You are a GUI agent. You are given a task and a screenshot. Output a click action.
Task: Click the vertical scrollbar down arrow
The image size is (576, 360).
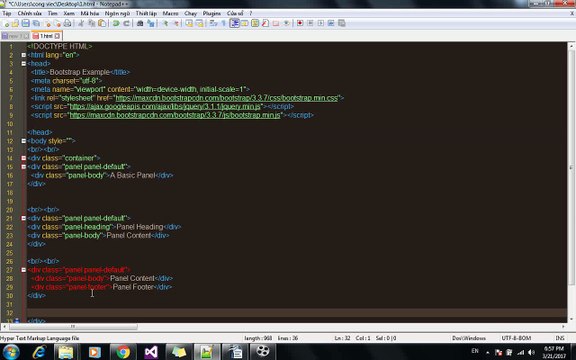click(571, 319)
